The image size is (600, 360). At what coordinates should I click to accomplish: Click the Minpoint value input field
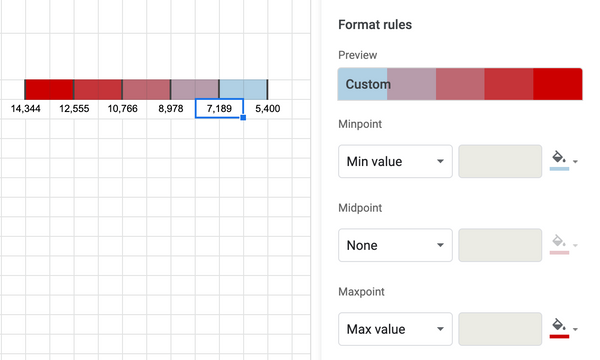[x=500, y=161]
